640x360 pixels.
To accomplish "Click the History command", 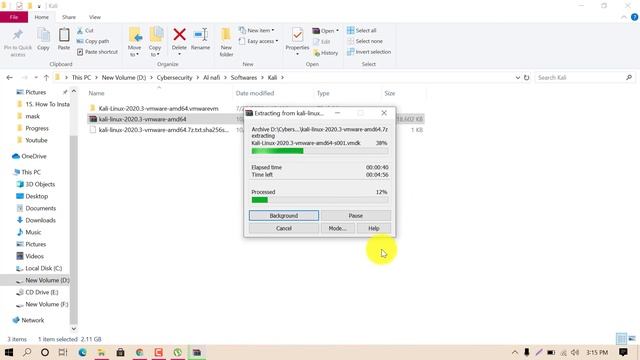I will 325,53.
